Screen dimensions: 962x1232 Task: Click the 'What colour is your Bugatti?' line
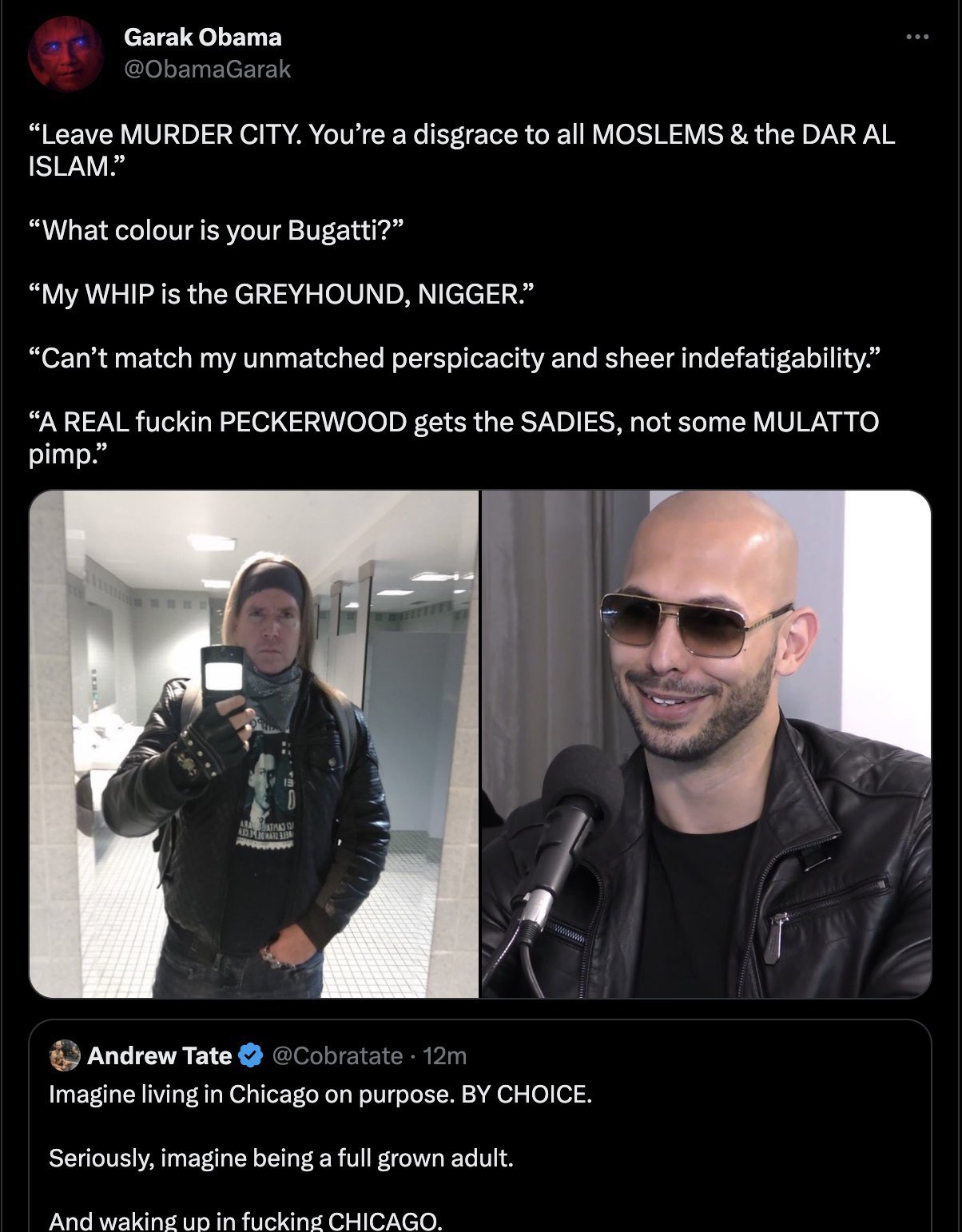[217, 230]
